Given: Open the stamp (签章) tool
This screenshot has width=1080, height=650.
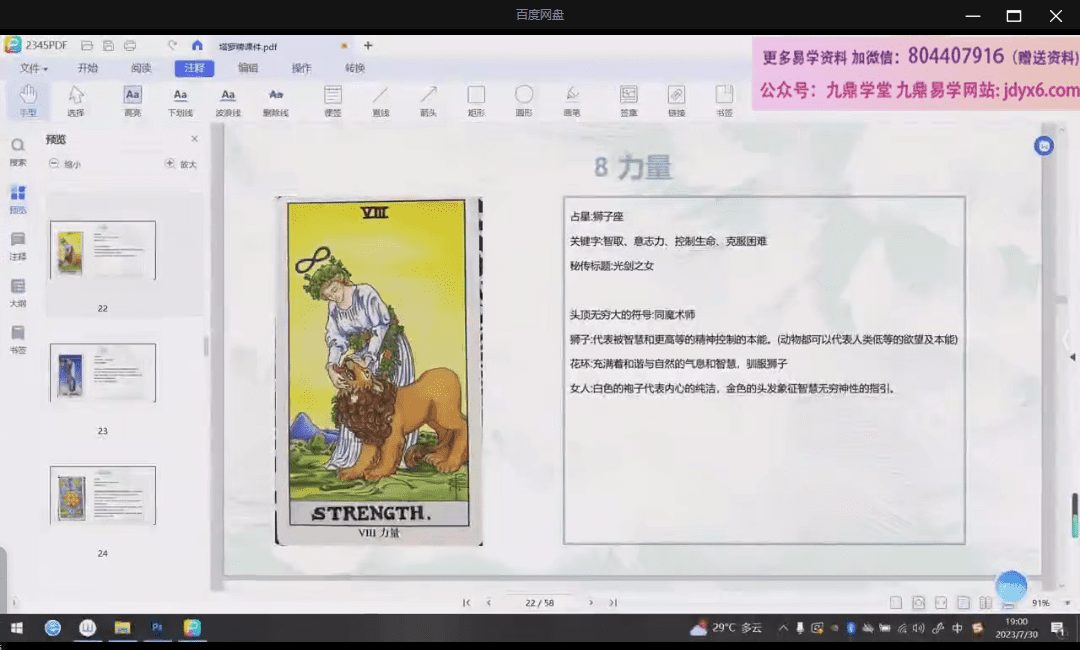Looking at the screenshot, I should [628, 100].
